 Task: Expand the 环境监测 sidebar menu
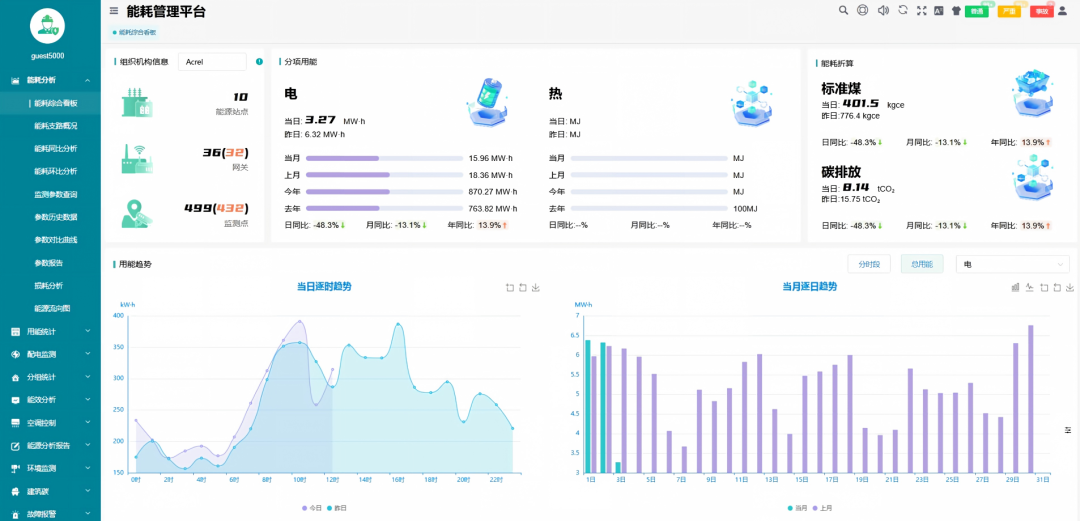[50, 468]
